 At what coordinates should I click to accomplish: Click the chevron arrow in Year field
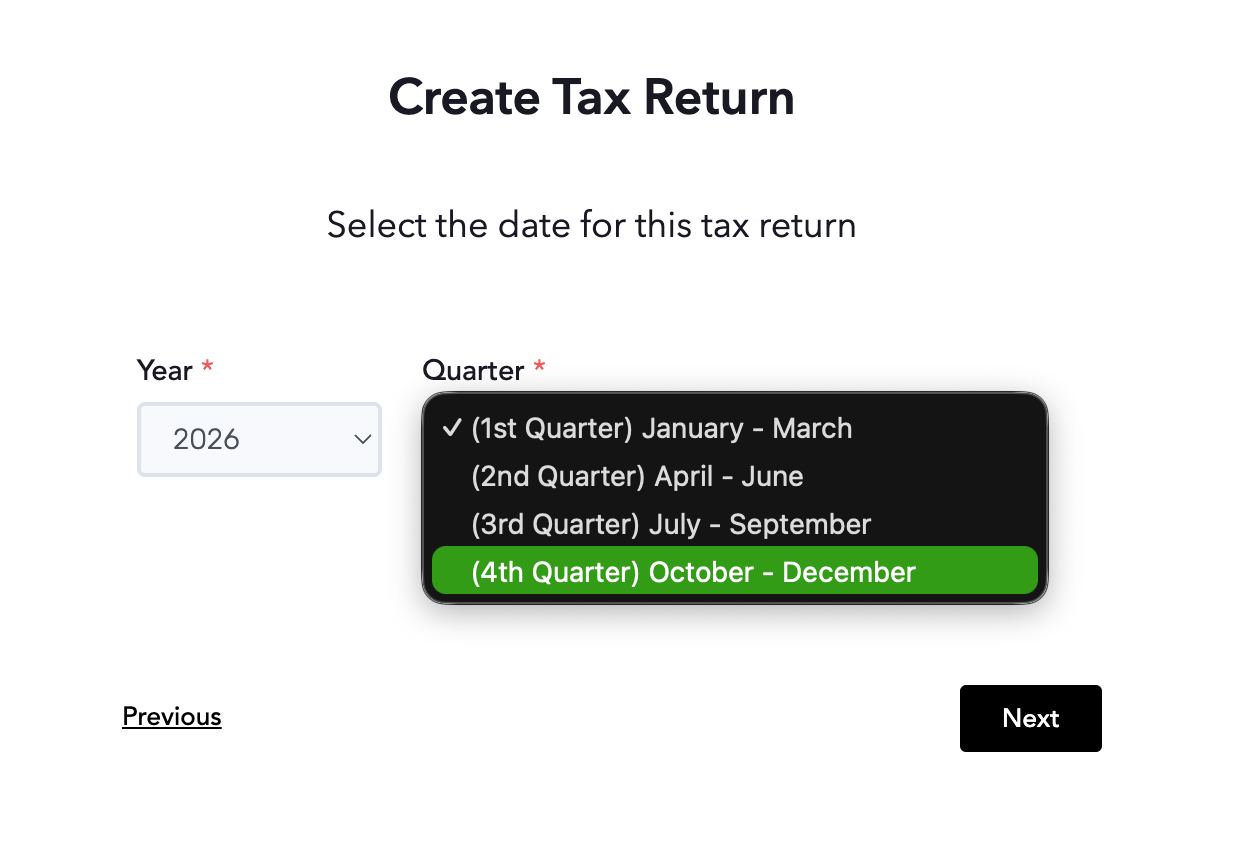[363, 439]
